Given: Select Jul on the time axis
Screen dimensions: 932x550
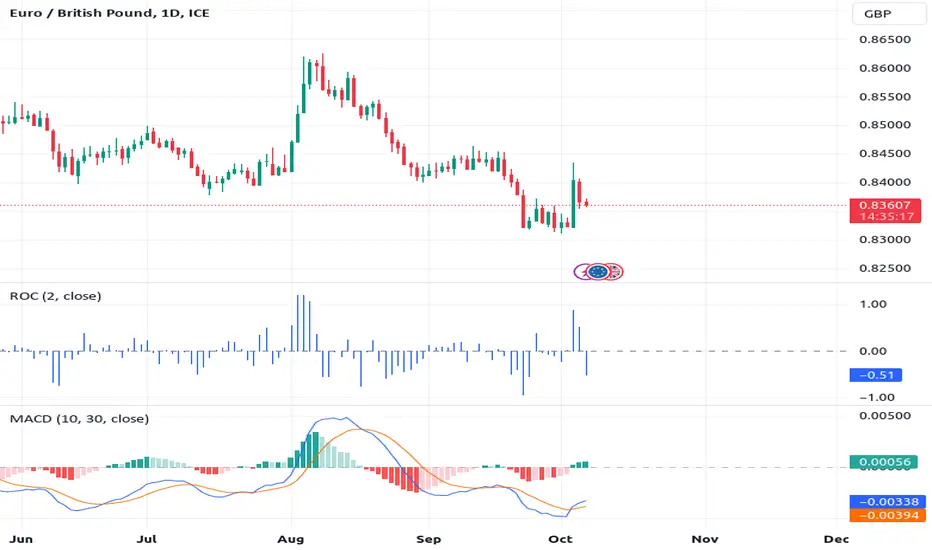Looking at the screenshot, I should click(147, 539).
